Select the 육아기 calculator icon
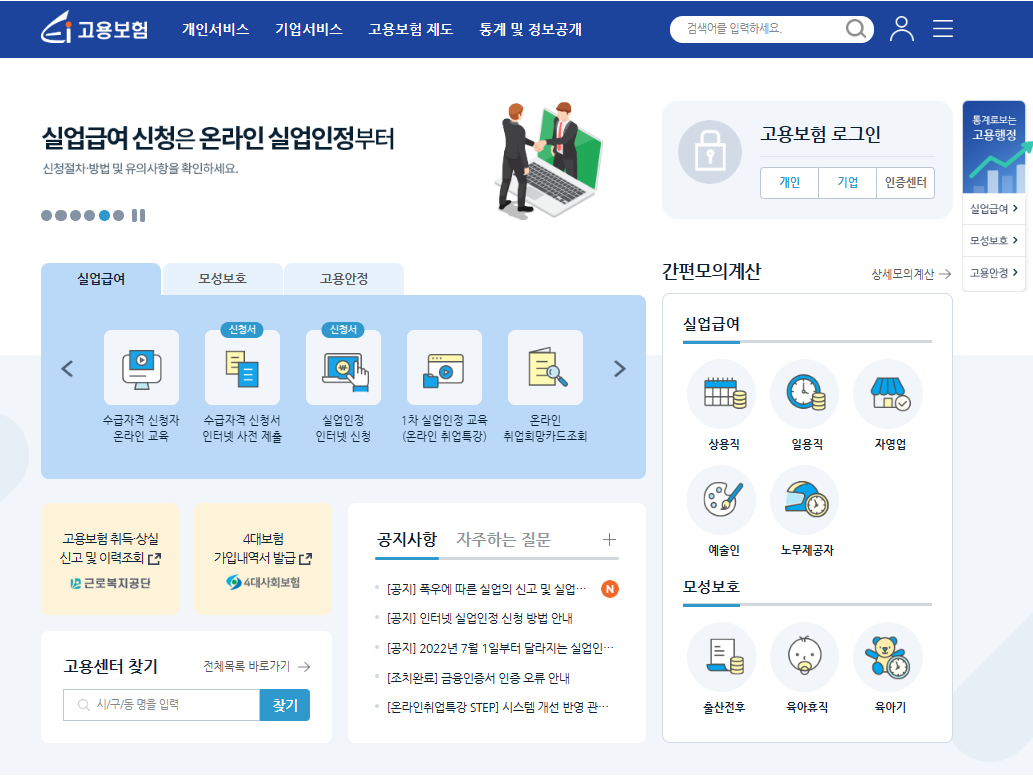 [889, 656]
